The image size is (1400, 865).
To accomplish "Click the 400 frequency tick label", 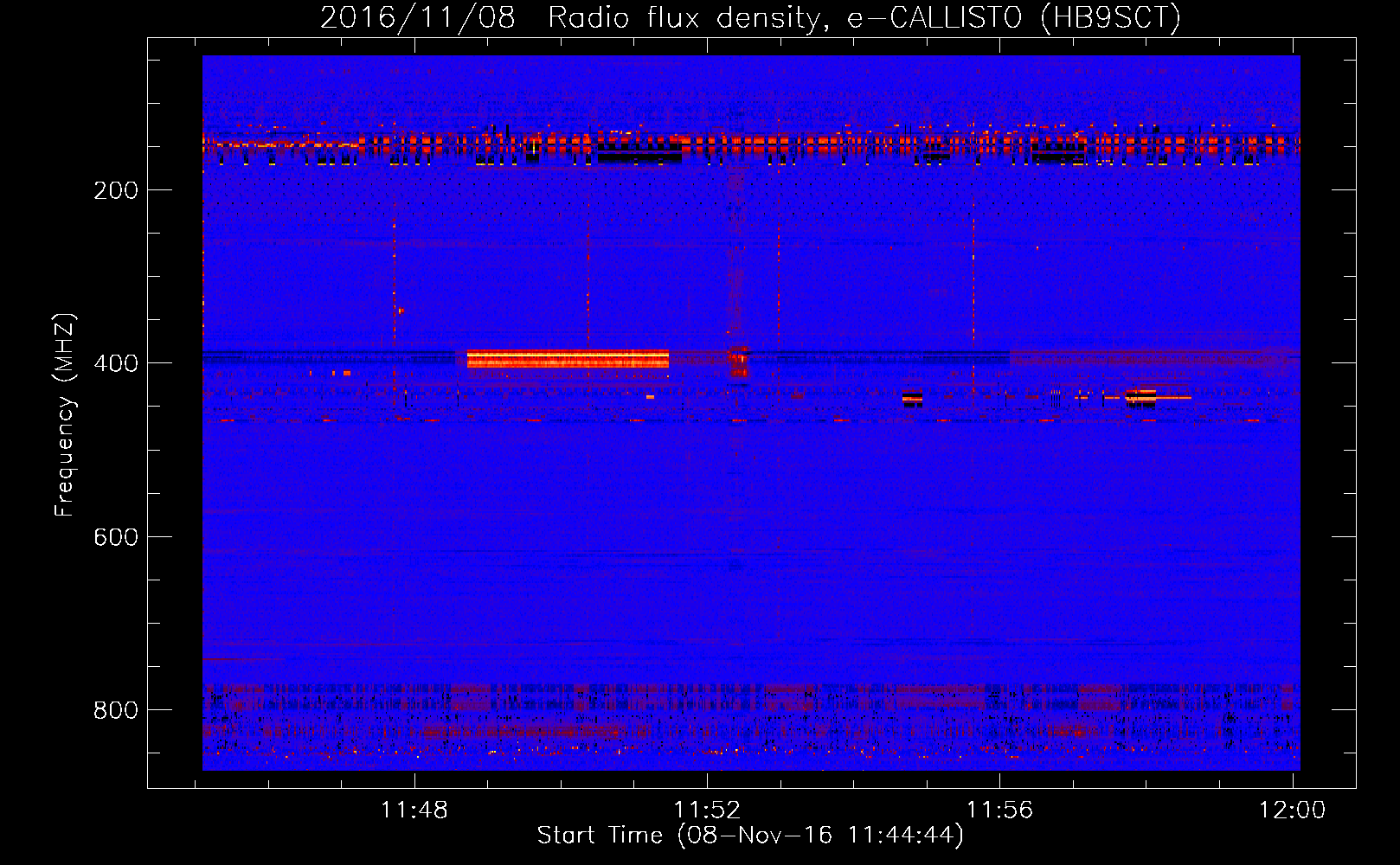I will tap(116, 363).
